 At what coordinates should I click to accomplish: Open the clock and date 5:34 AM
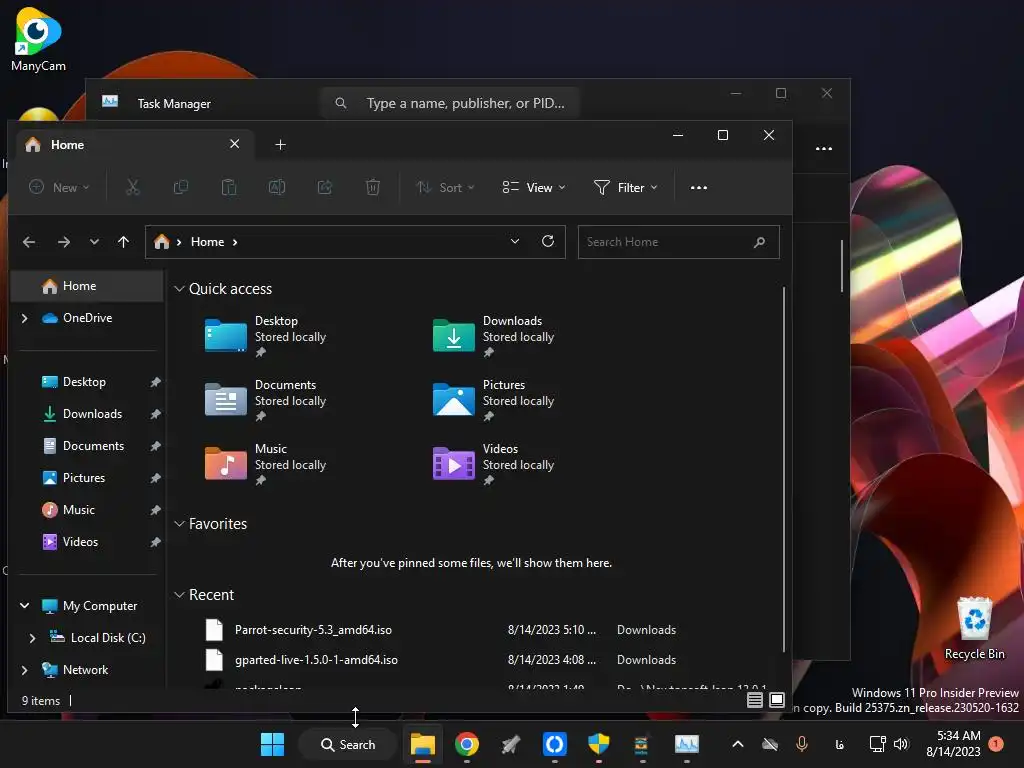pos(953,744)
